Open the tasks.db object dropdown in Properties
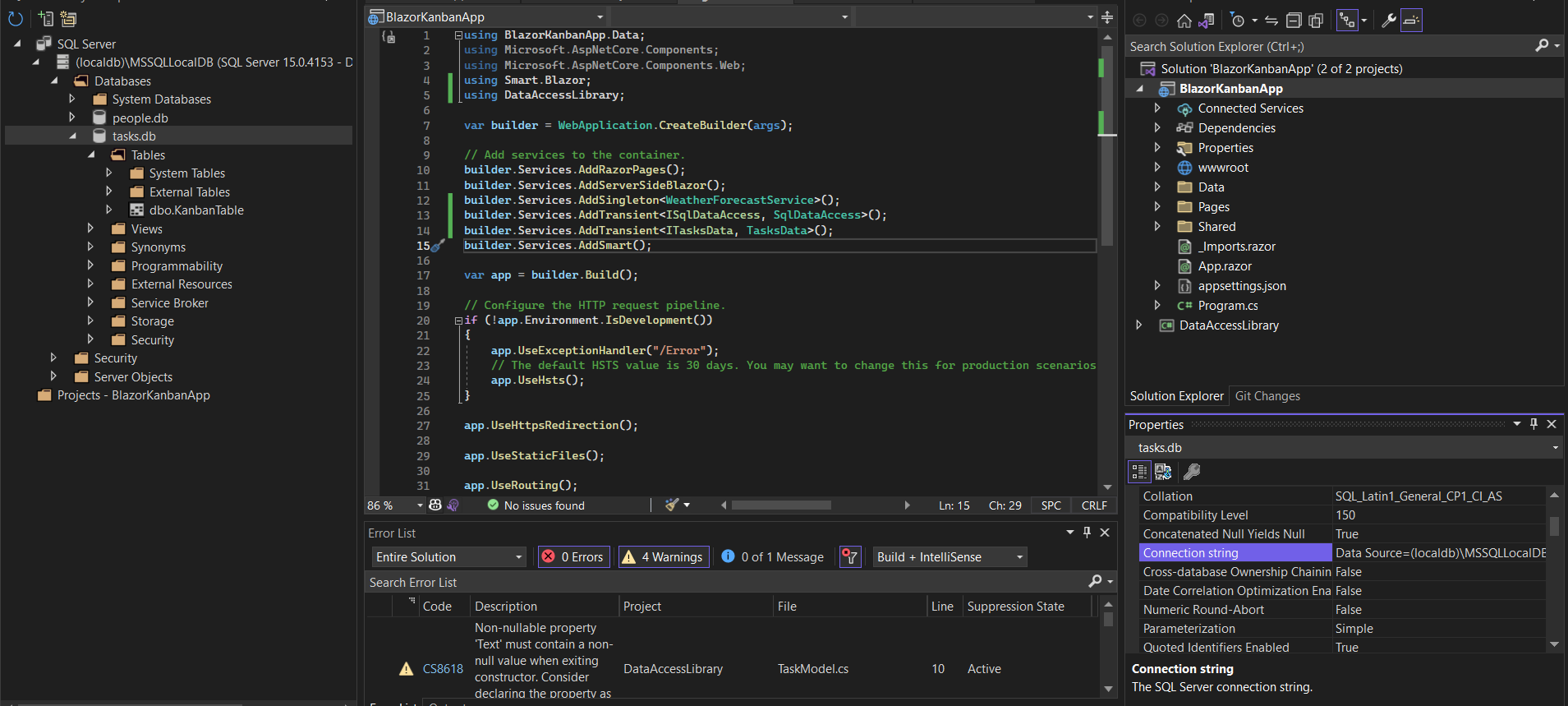Image resolution: width=1568 pixels, height=706 pixels. tap(1345, 448)
